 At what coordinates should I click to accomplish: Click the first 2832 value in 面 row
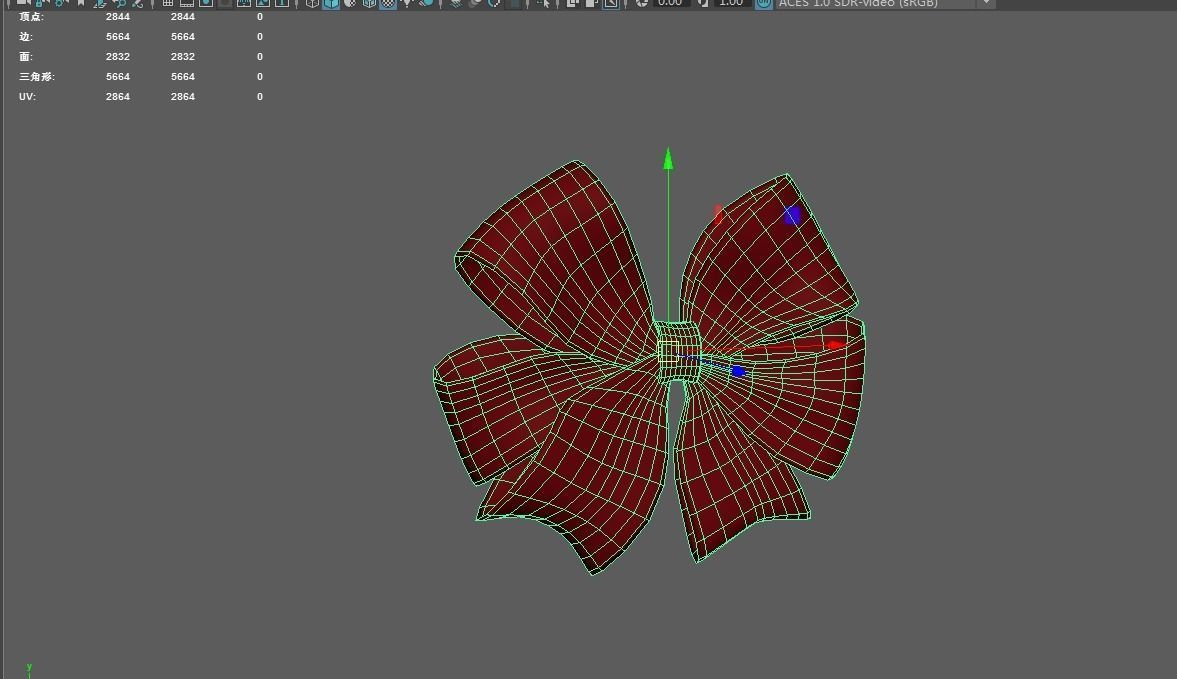point(118,57)
